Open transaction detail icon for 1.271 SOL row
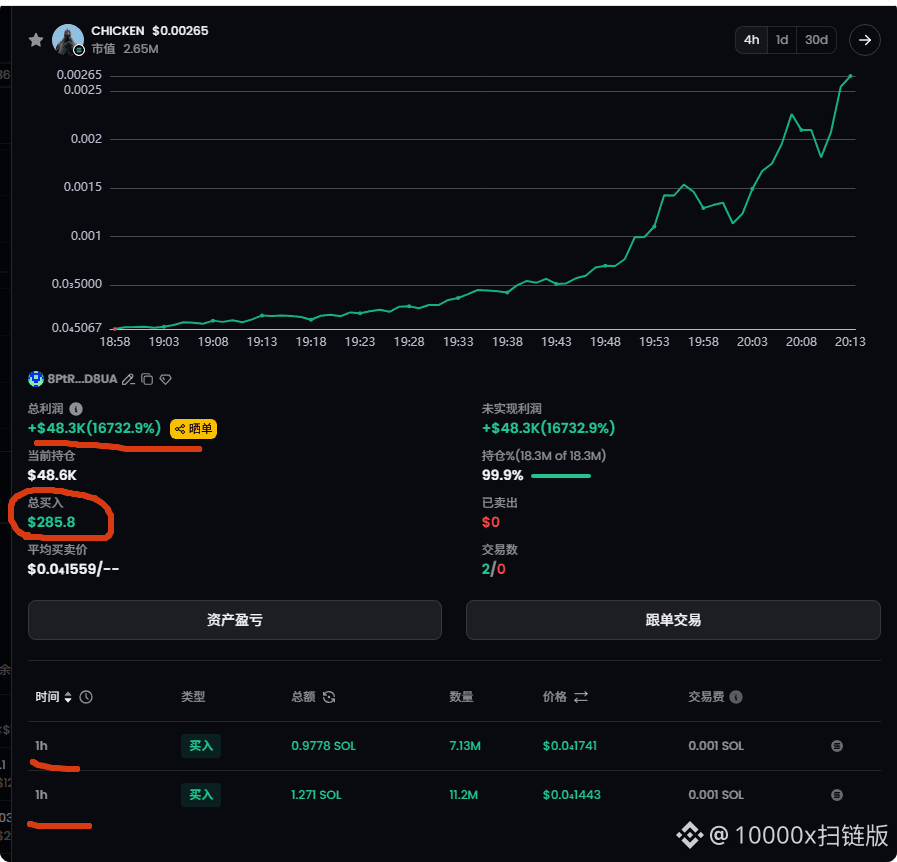897x862 pixels. pyautogui.click(x=836, y=795)
